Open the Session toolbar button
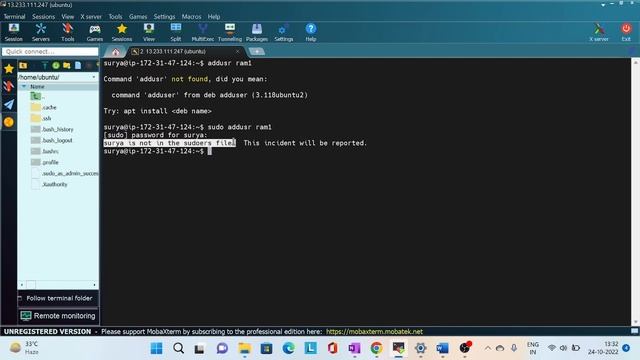The height and width of the screenshot is (360, 640). click(14, 32)
